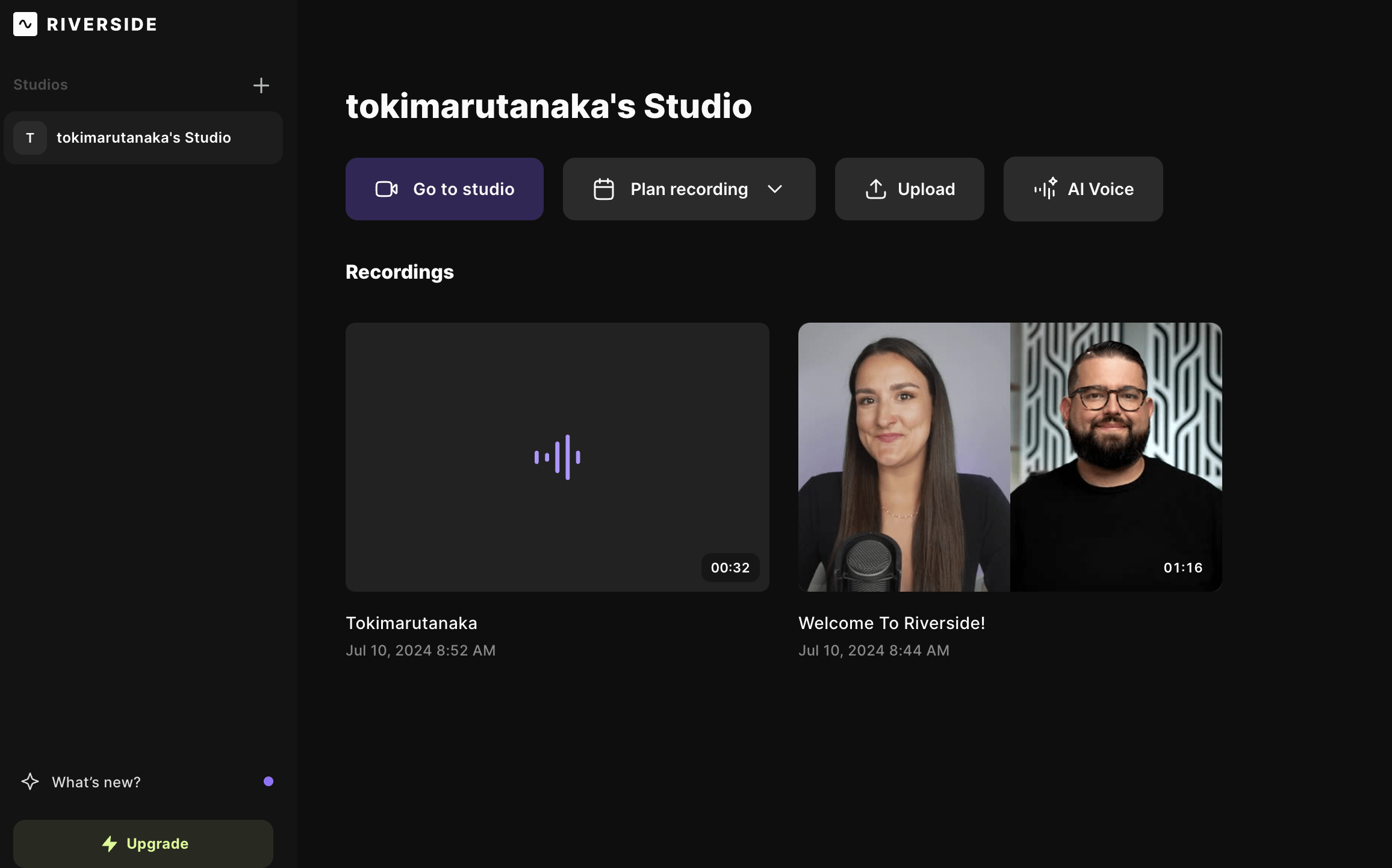Open the What's new? item
1392x868 pixels.
tap(143, 782)
